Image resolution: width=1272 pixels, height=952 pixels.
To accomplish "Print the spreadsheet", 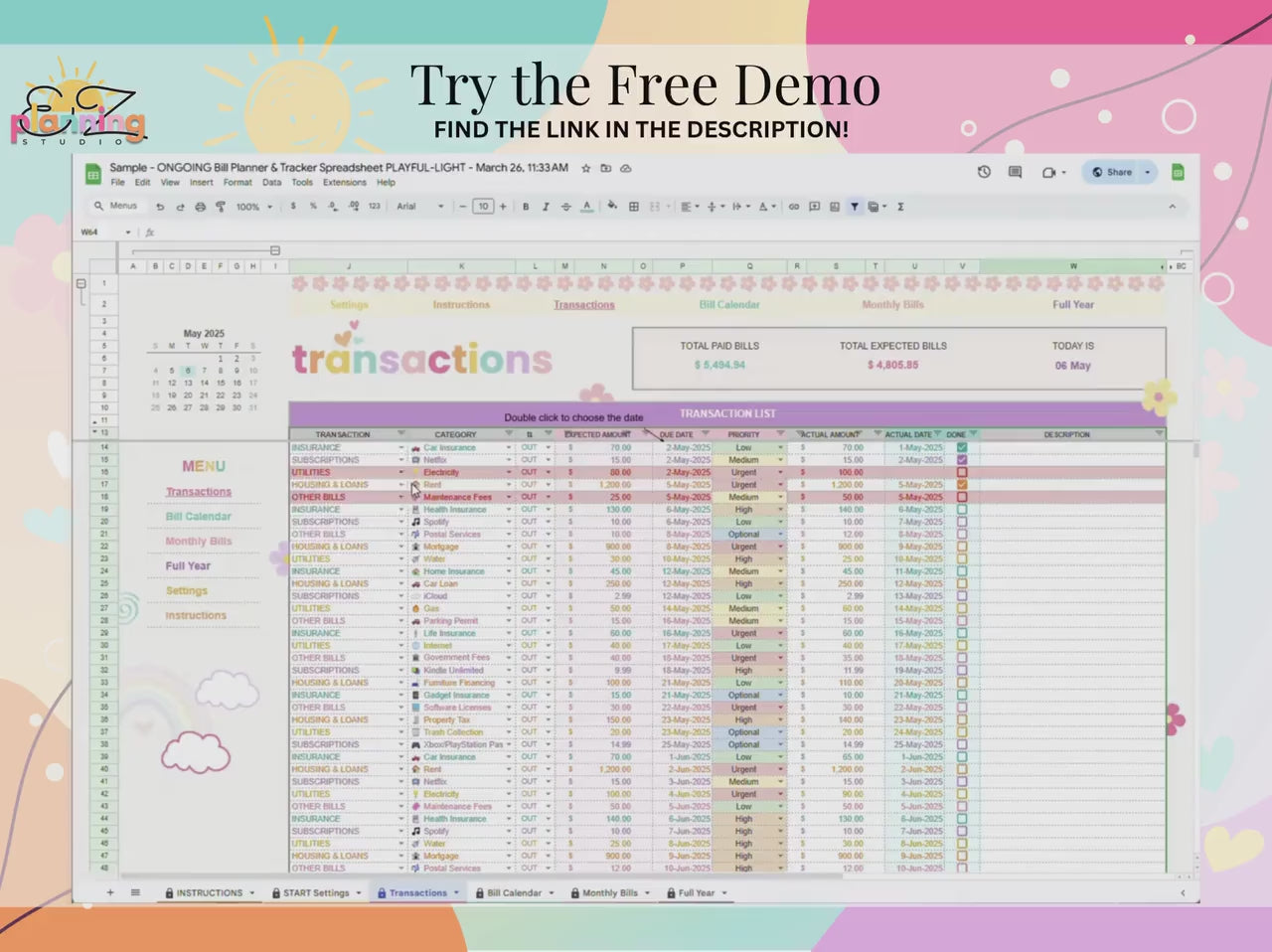I will coord(200,207).
